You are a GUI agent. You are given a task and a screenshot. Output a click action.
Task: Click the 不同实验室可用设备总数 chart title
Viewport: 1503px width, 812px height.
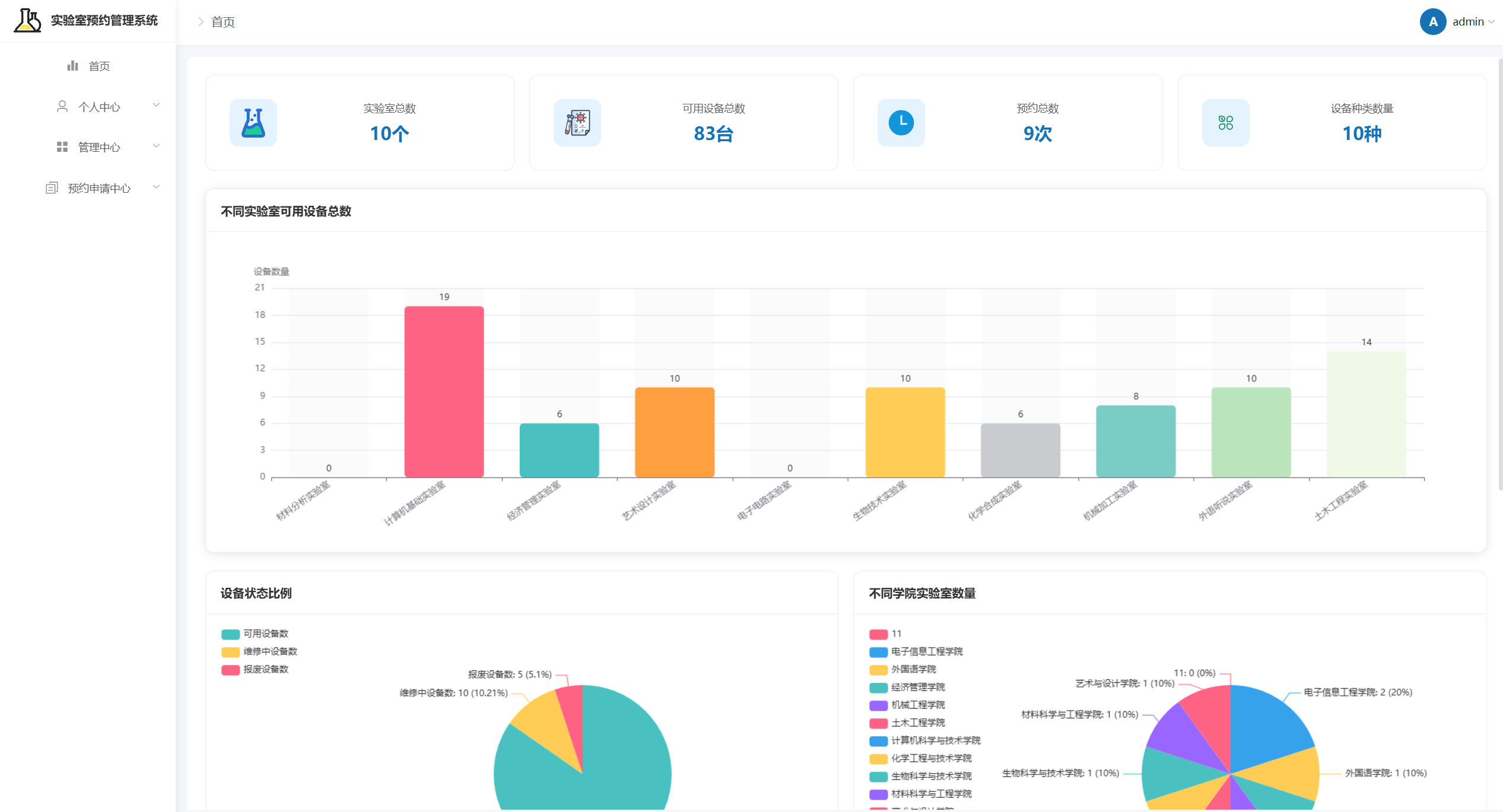tap(286, 211)
